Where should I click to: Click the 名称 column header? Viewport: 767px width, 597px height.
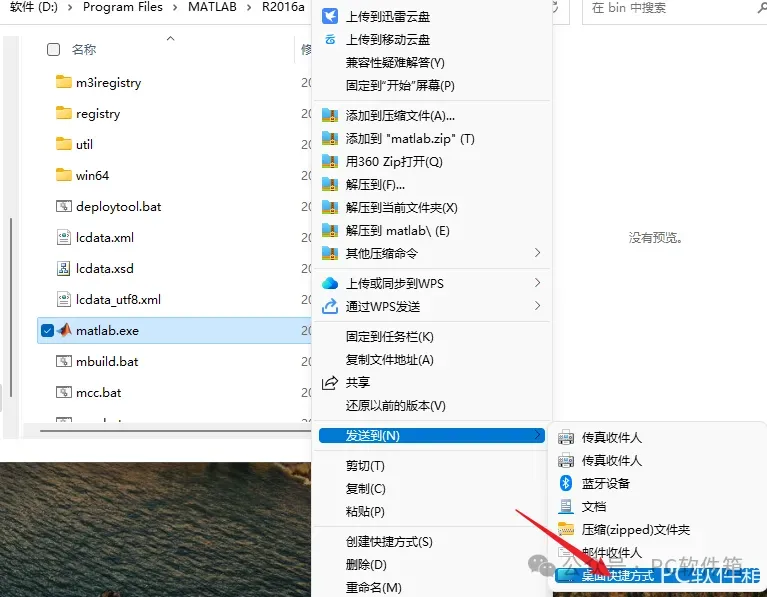pyautogui.click(x=84, y=49)
